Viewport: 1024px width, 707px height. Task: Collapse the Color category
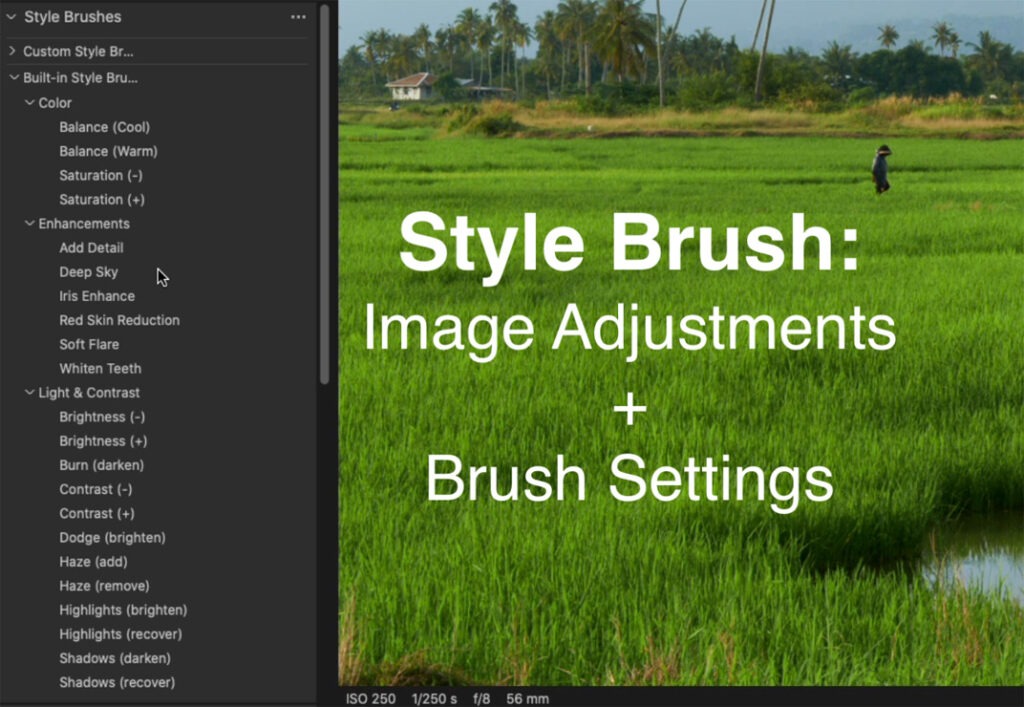click(28, 102)
